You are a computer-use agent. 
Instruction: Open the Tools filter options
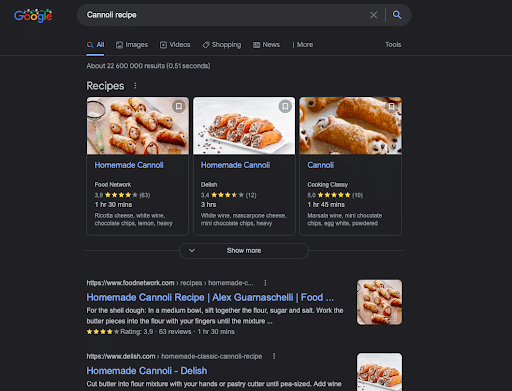(393, 45)
